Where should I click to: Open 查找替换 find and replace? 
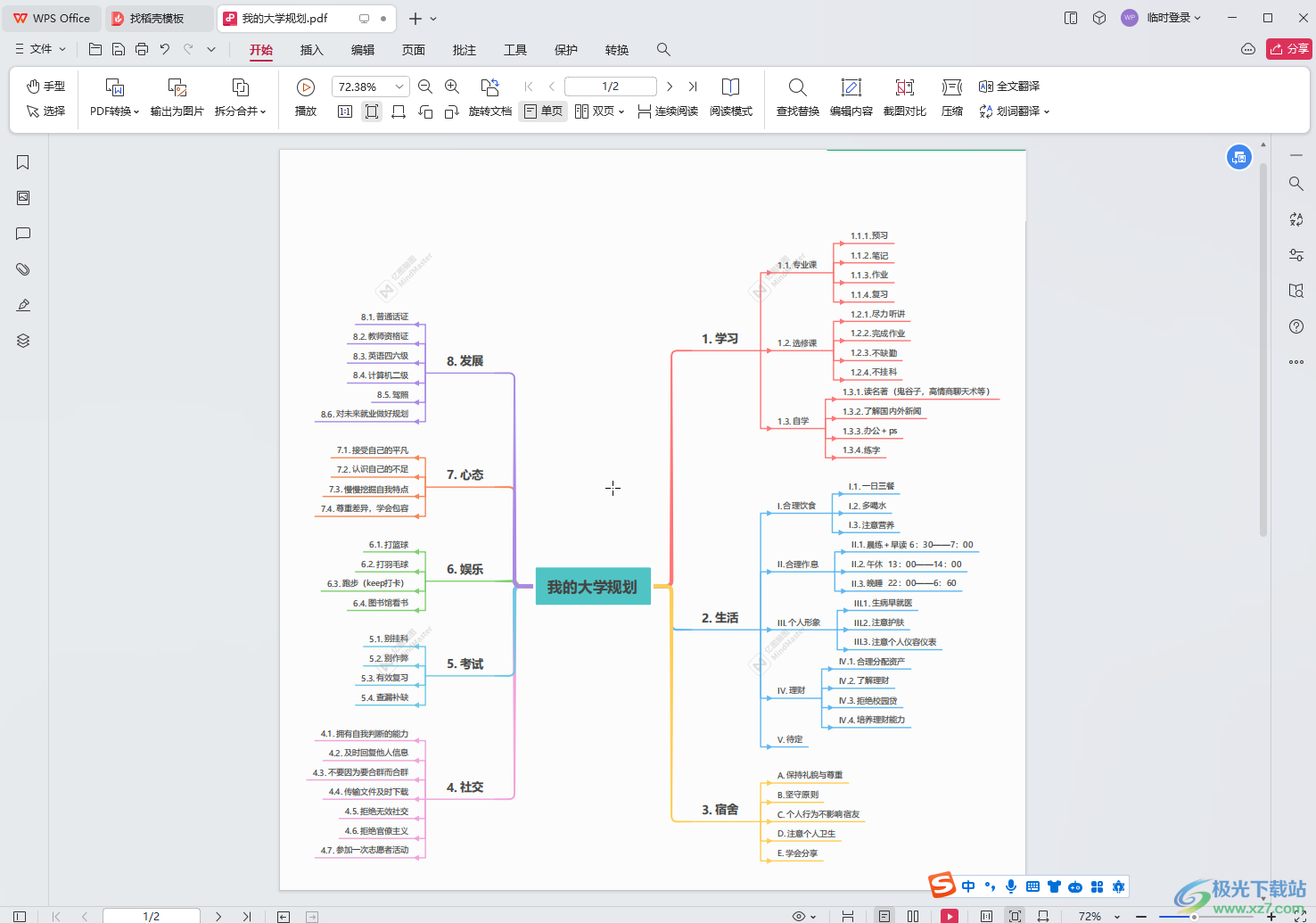[x=798, y=97]
